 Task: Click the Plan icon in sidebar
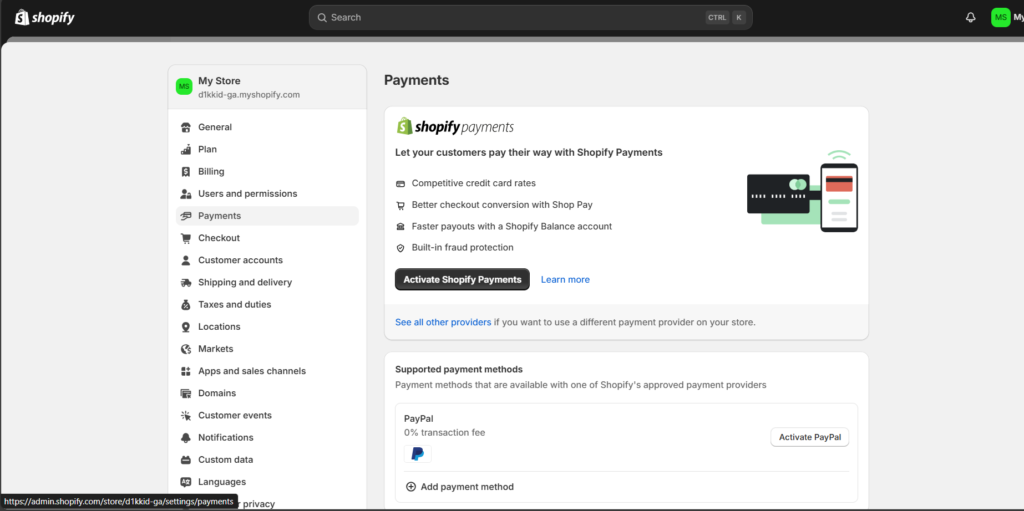click(185, 150)
